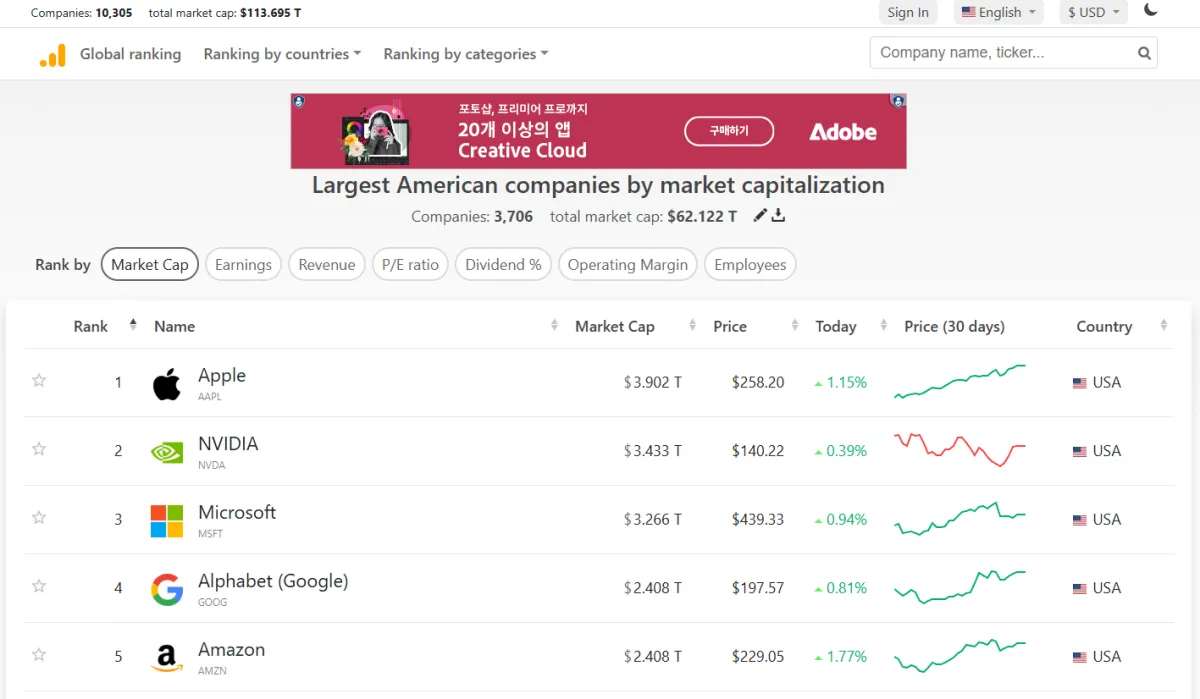This screenshot has height=699, width=1200.
Task: Sort by Name column sort arrows
Action: [555, 325]
